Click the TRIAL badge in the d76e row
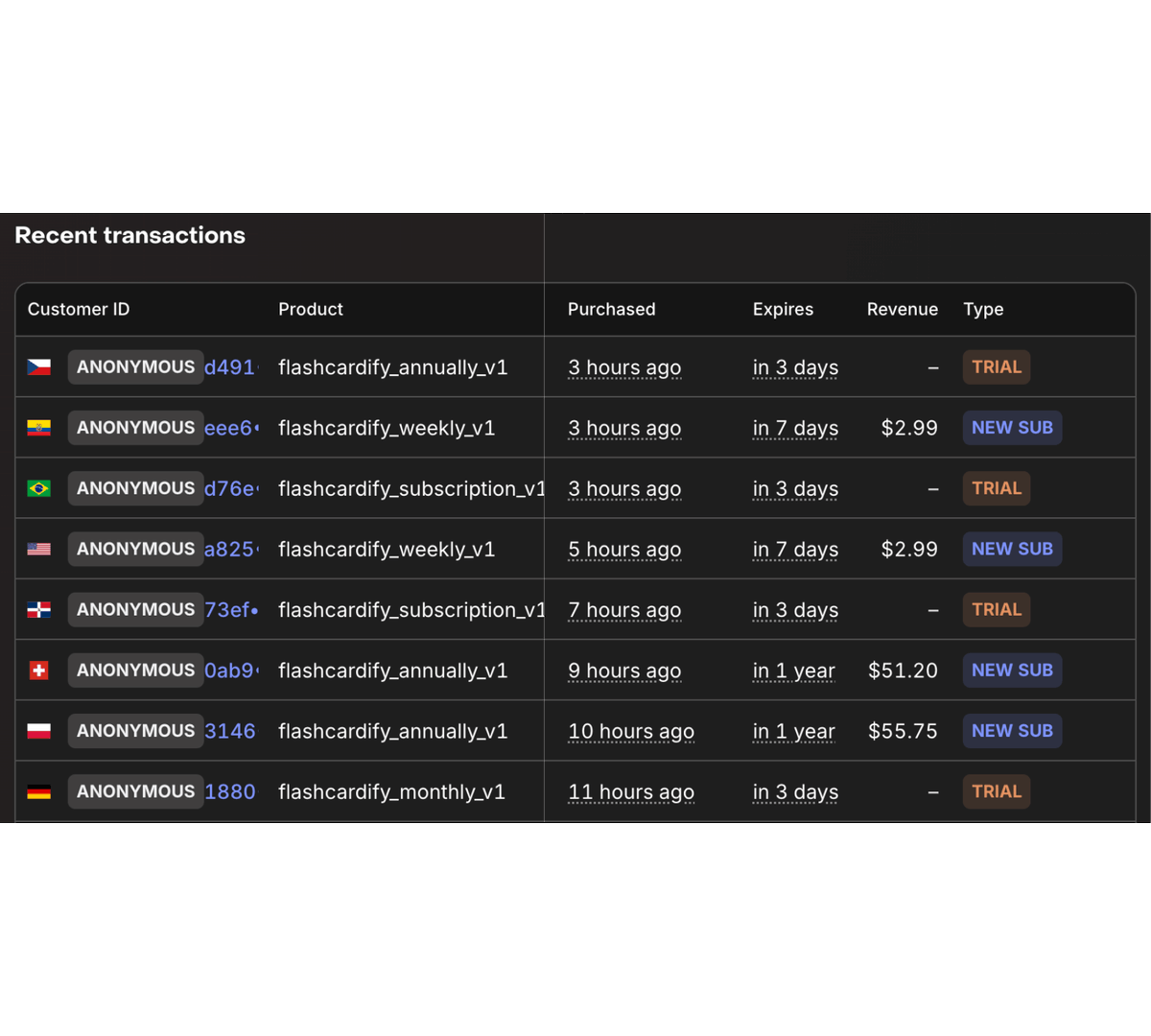The width and height of the screenshot is (1151, 1036). (x=997, y=488)
